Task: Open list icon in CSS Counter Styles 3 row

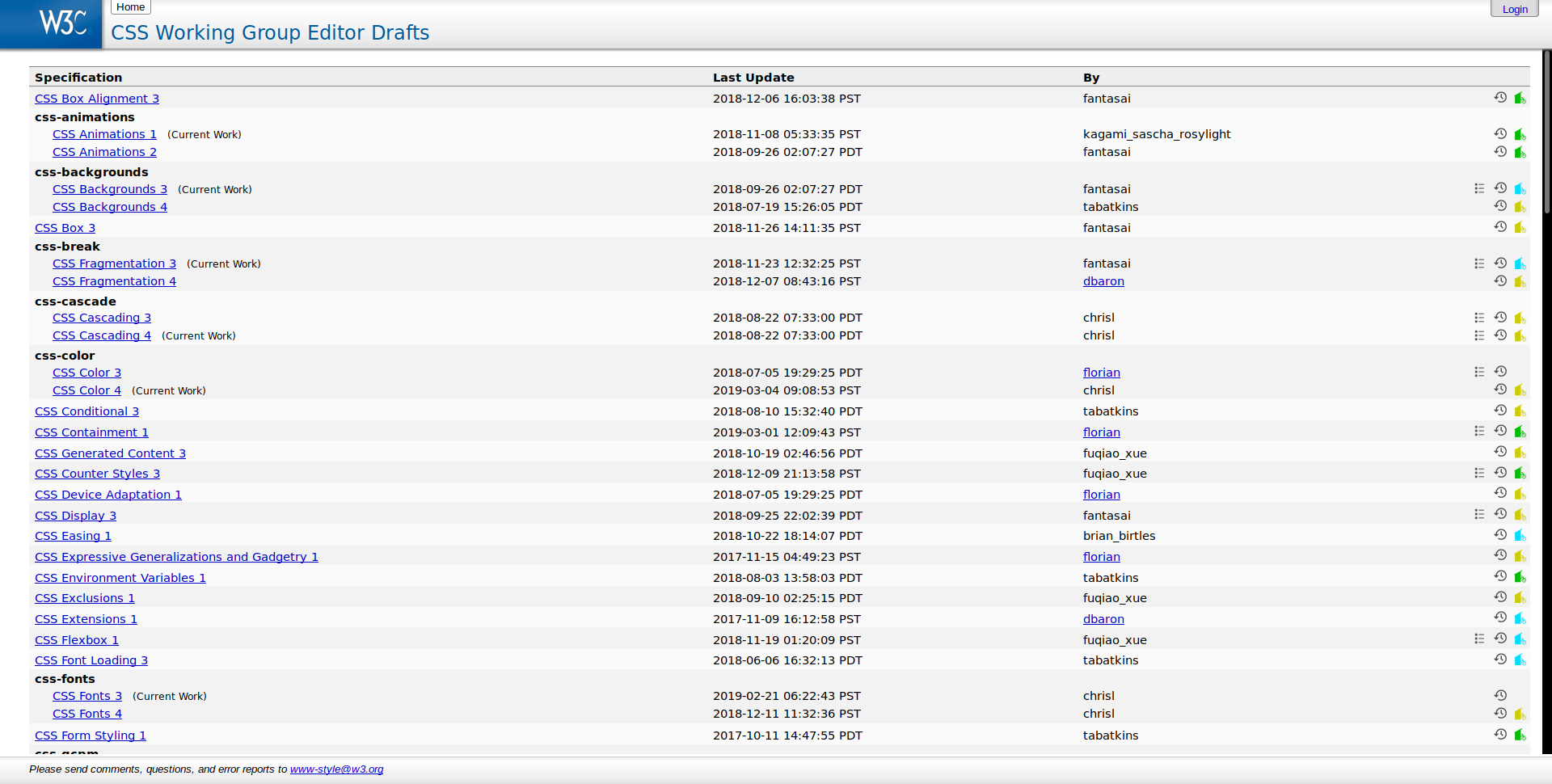Action: (x=1479, y=473)
